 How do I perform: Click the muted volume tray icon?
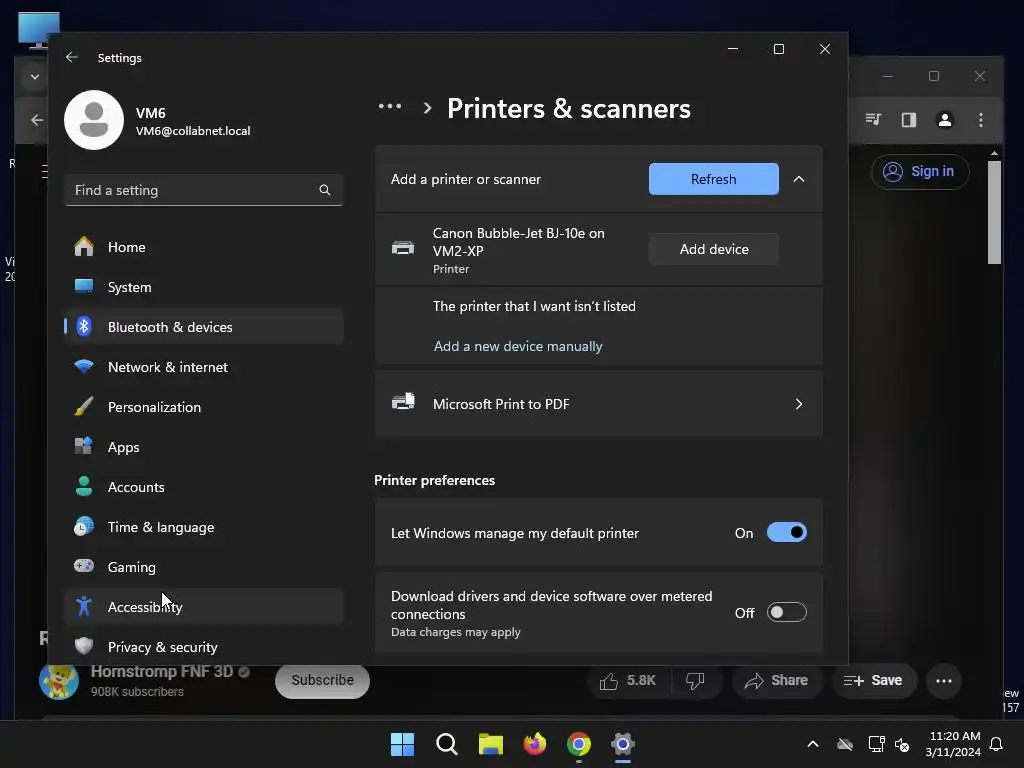pyautogui.click(x=903, y=744)
